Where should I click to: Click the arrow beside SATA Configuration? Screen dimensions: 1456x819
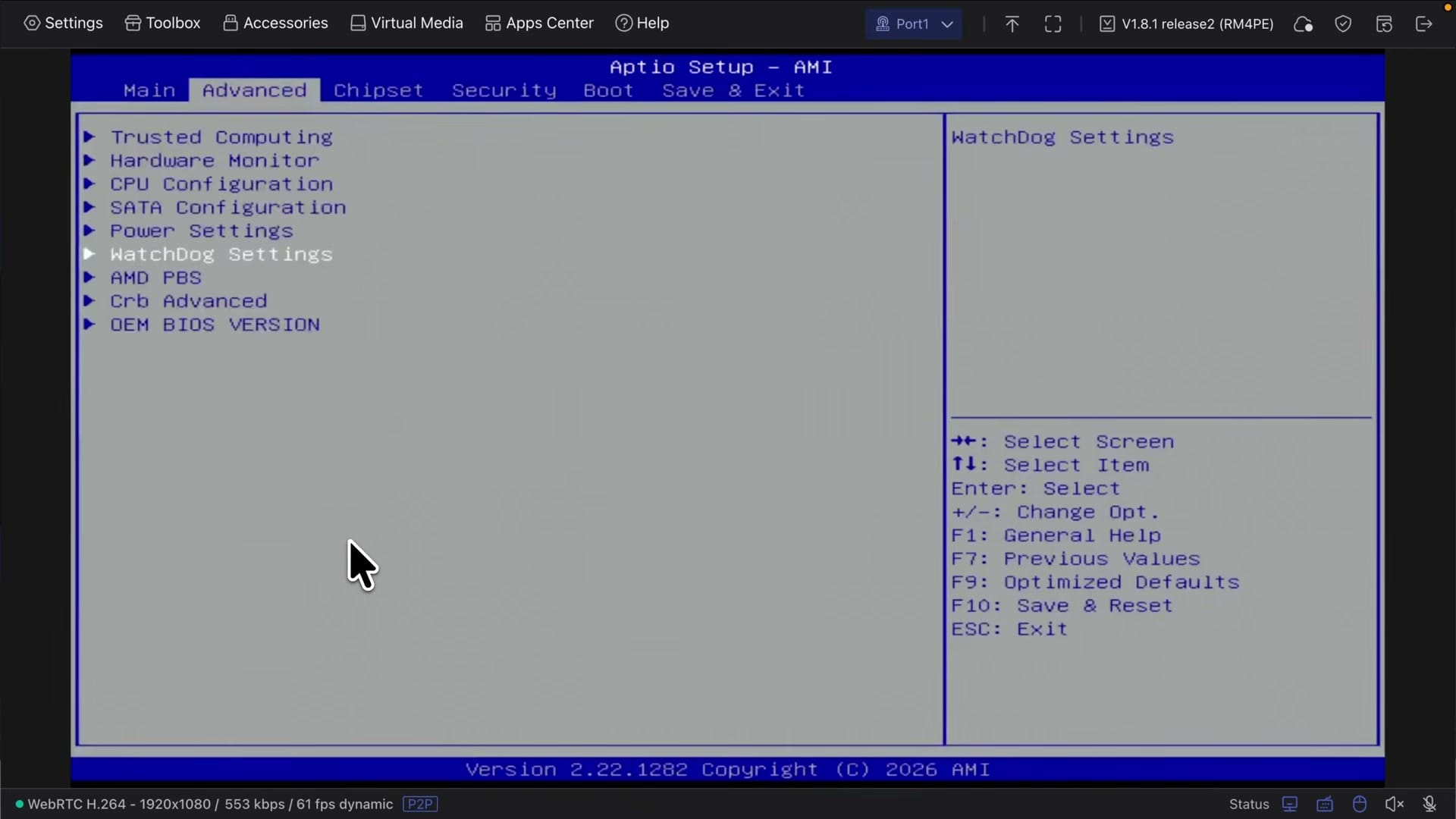[x=89, y=207]
